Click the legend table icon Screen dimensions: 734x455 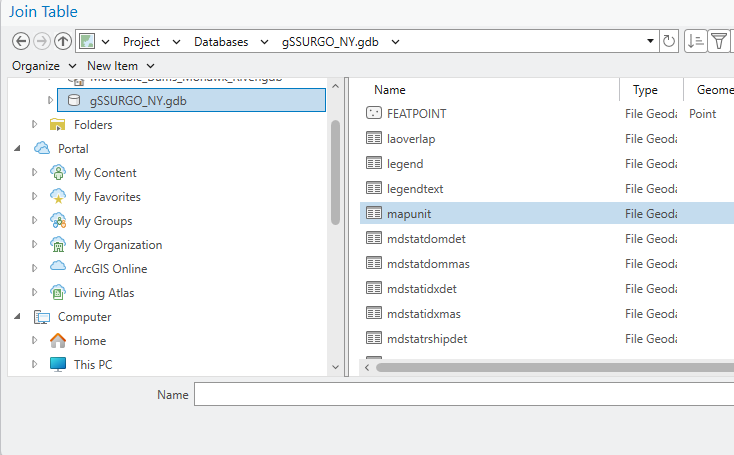coord(374,163)
